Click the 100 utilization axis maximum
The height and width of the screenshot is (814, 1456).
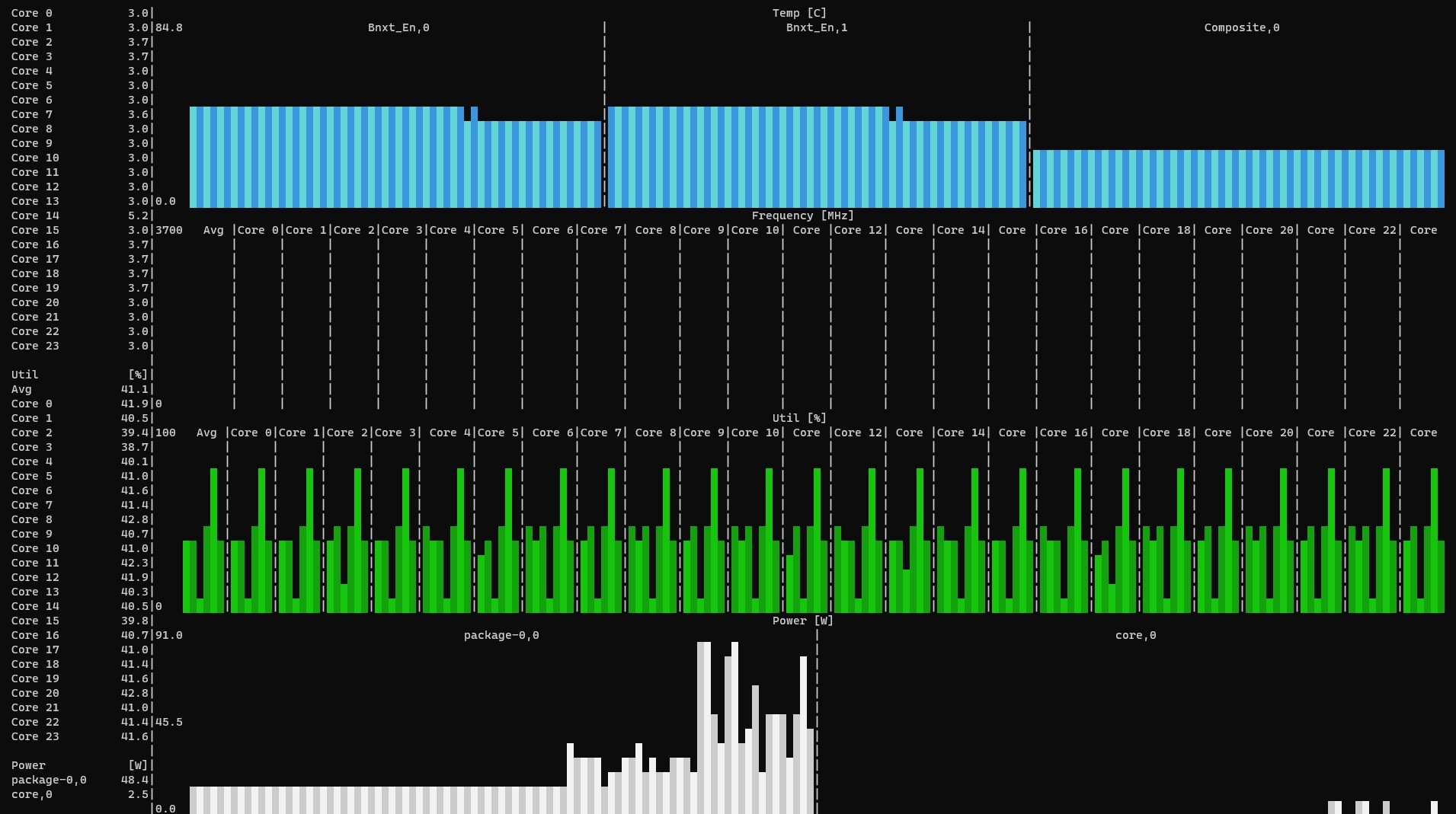click(165, 433)
